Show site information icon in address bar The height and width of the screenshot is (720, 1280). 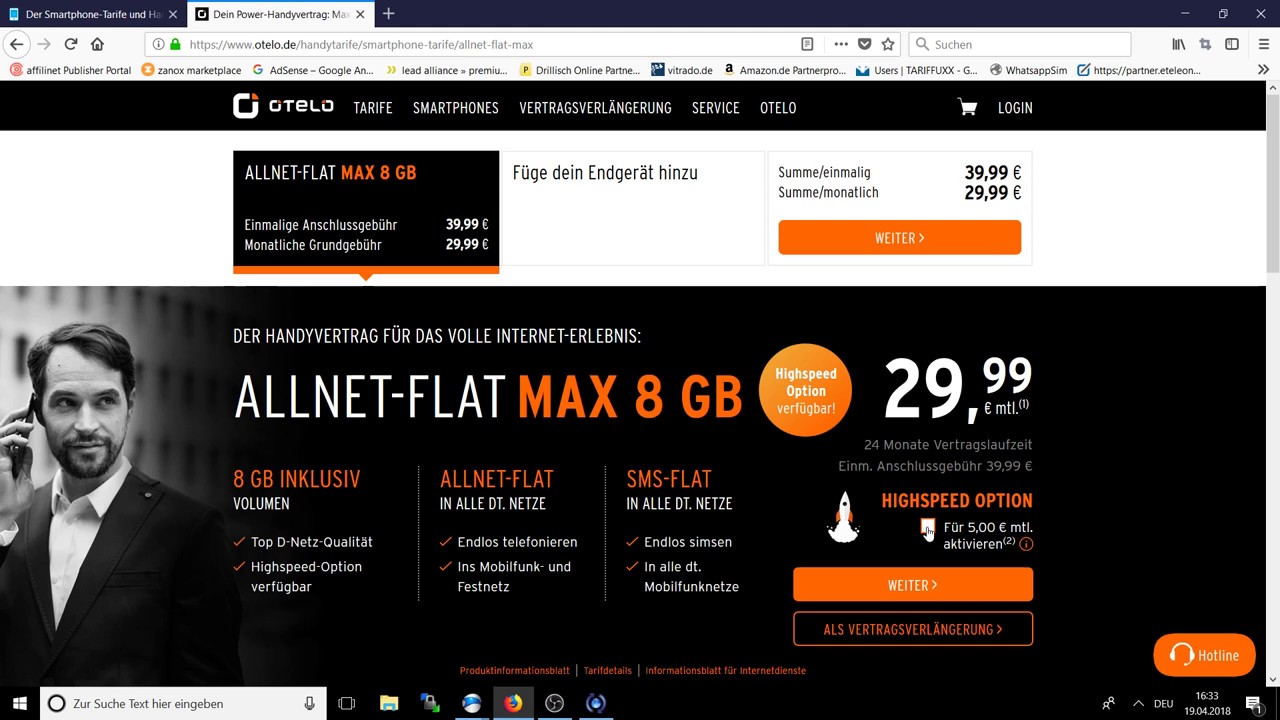(159, 44)
